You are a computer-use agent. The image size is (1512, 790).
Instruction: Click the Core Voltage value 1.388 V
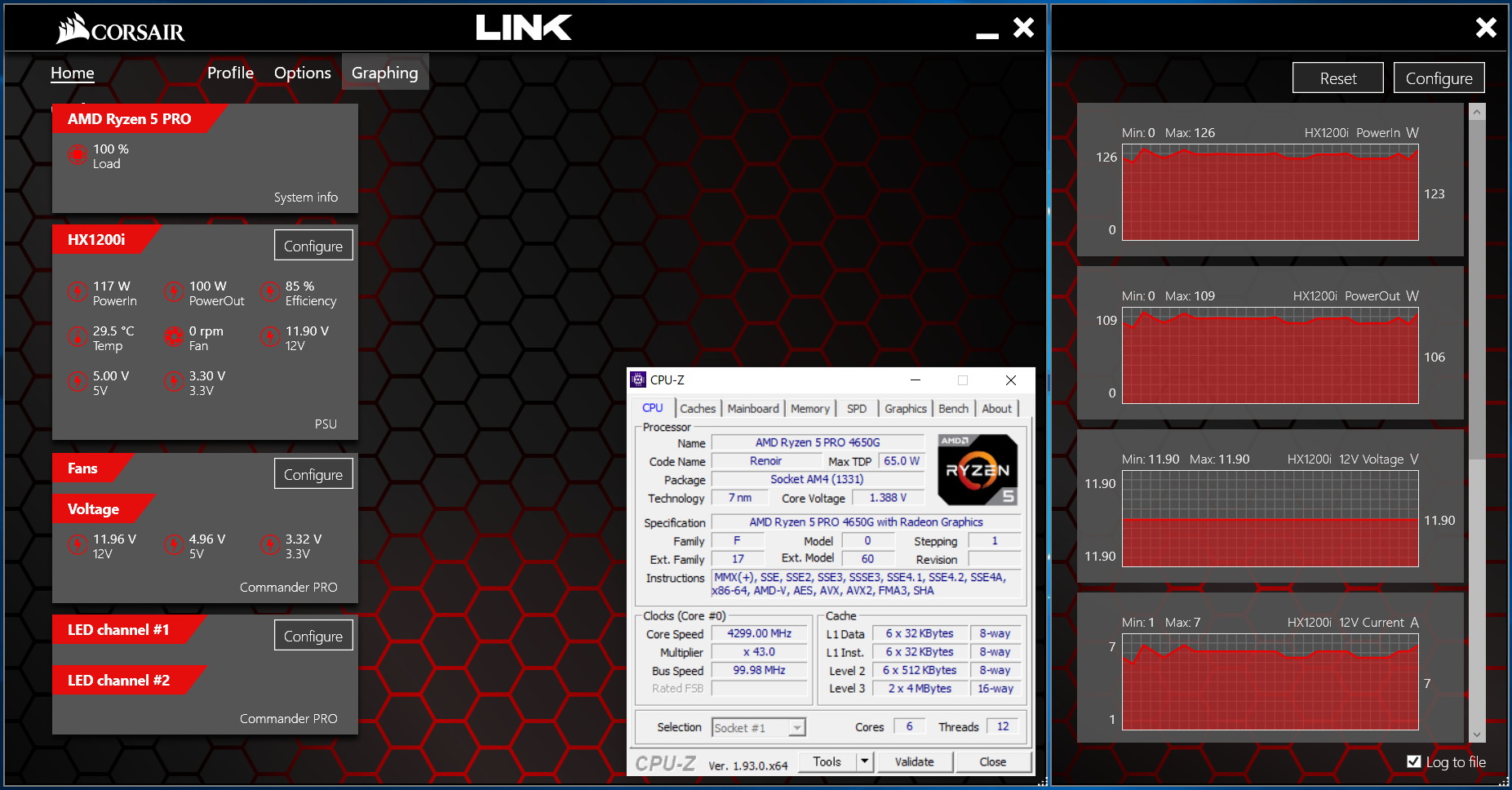pyautogui.click(x=888, y=498)
